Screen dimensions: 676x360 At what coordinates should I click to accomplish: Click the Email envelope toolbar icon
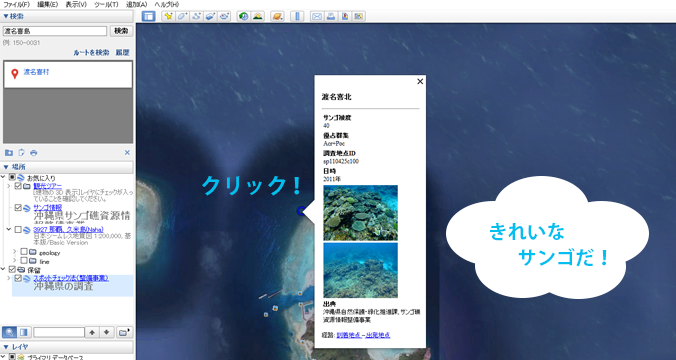point(317,16)
